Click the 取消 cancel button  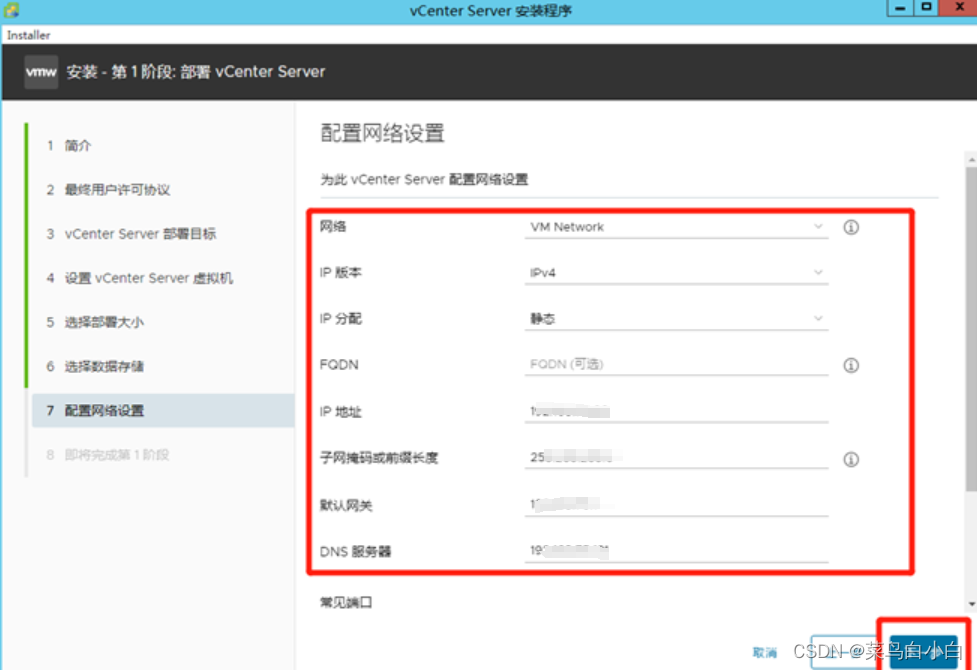[x=765, y=653]
